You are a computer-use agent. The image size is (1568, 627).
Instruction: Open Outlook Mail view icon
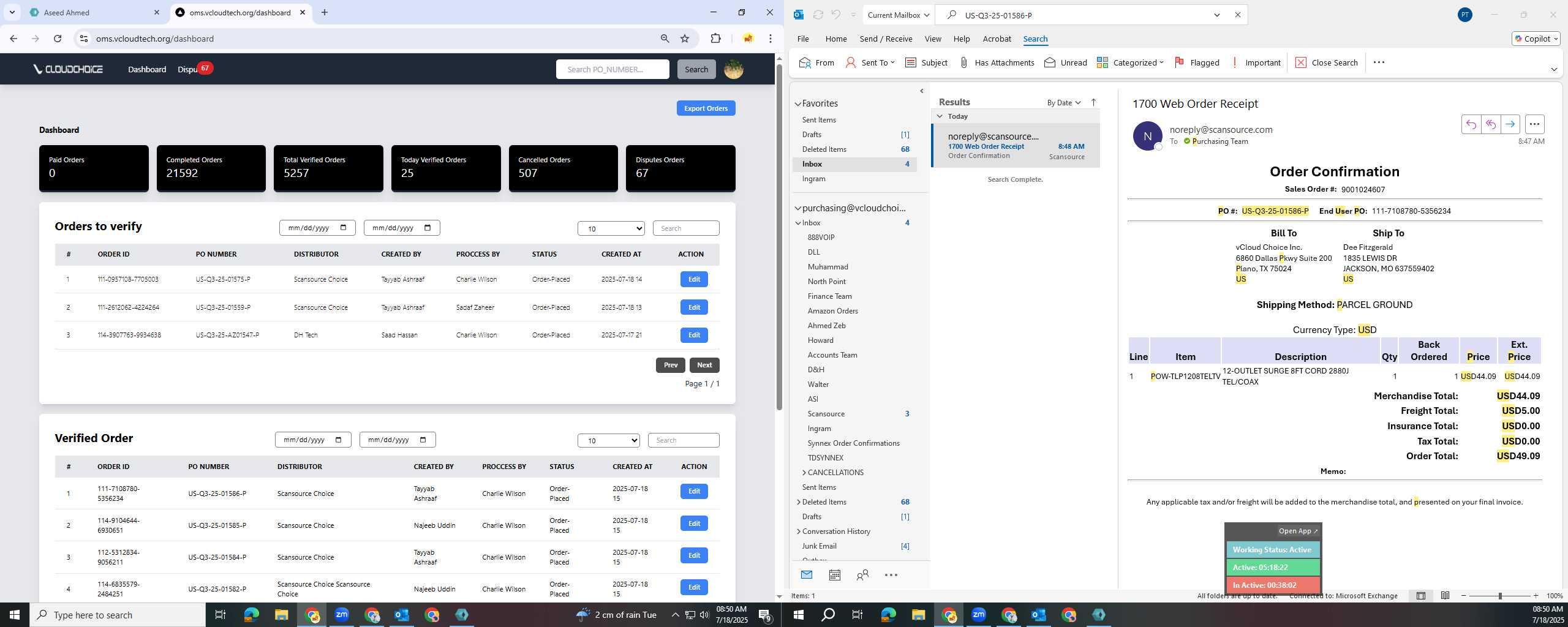pyautogui.click(x=807, y=575)
